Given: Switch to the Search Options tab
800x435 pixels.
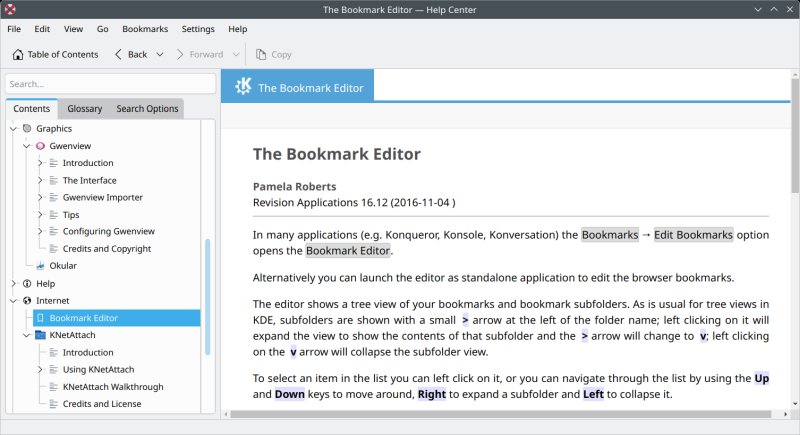Looking at the screenshot, I should [x=147, y=108].
